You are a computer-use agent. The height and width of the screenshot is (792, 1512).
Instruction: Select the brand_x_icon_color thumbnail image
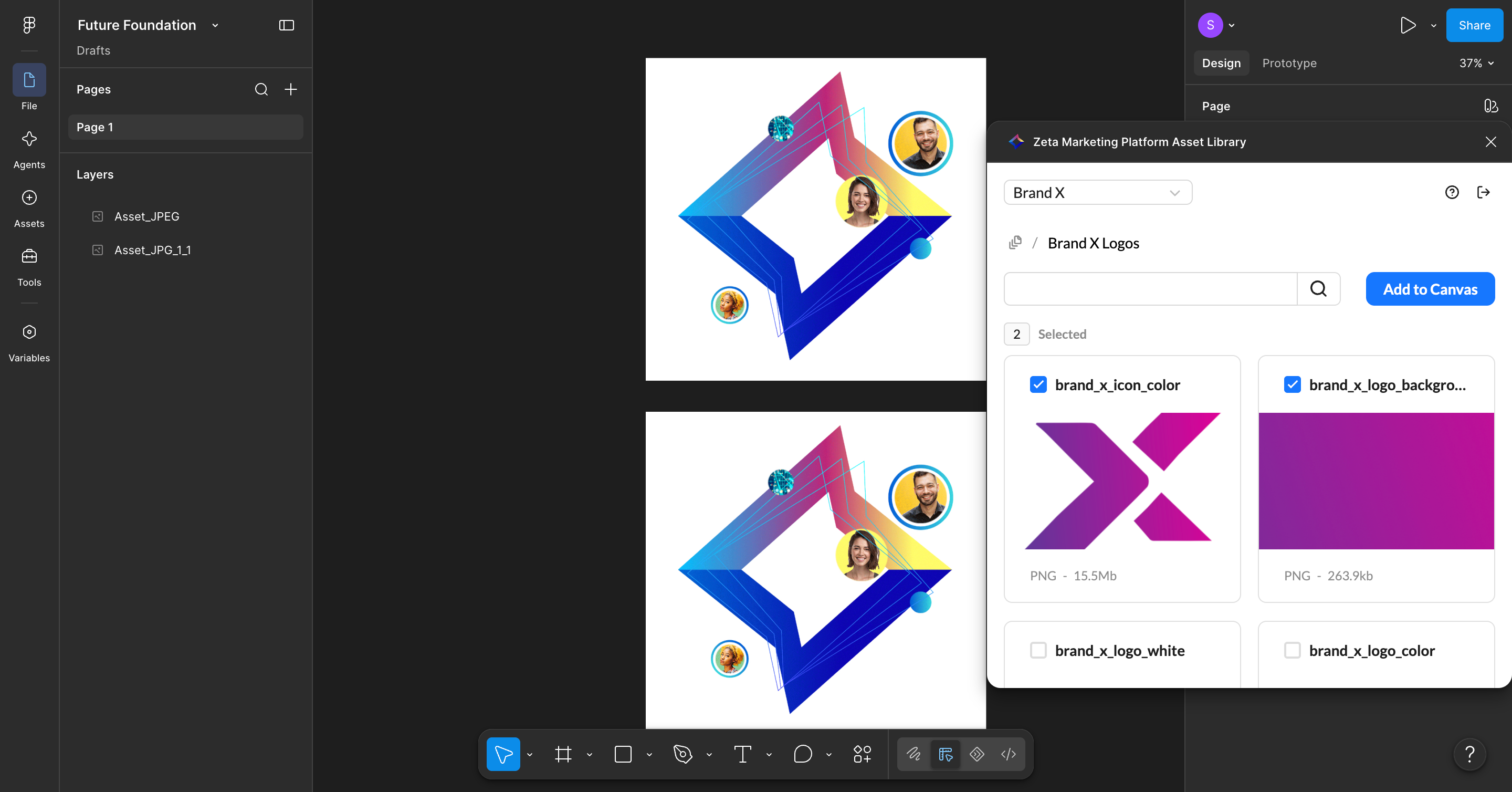pos(1122,482)
